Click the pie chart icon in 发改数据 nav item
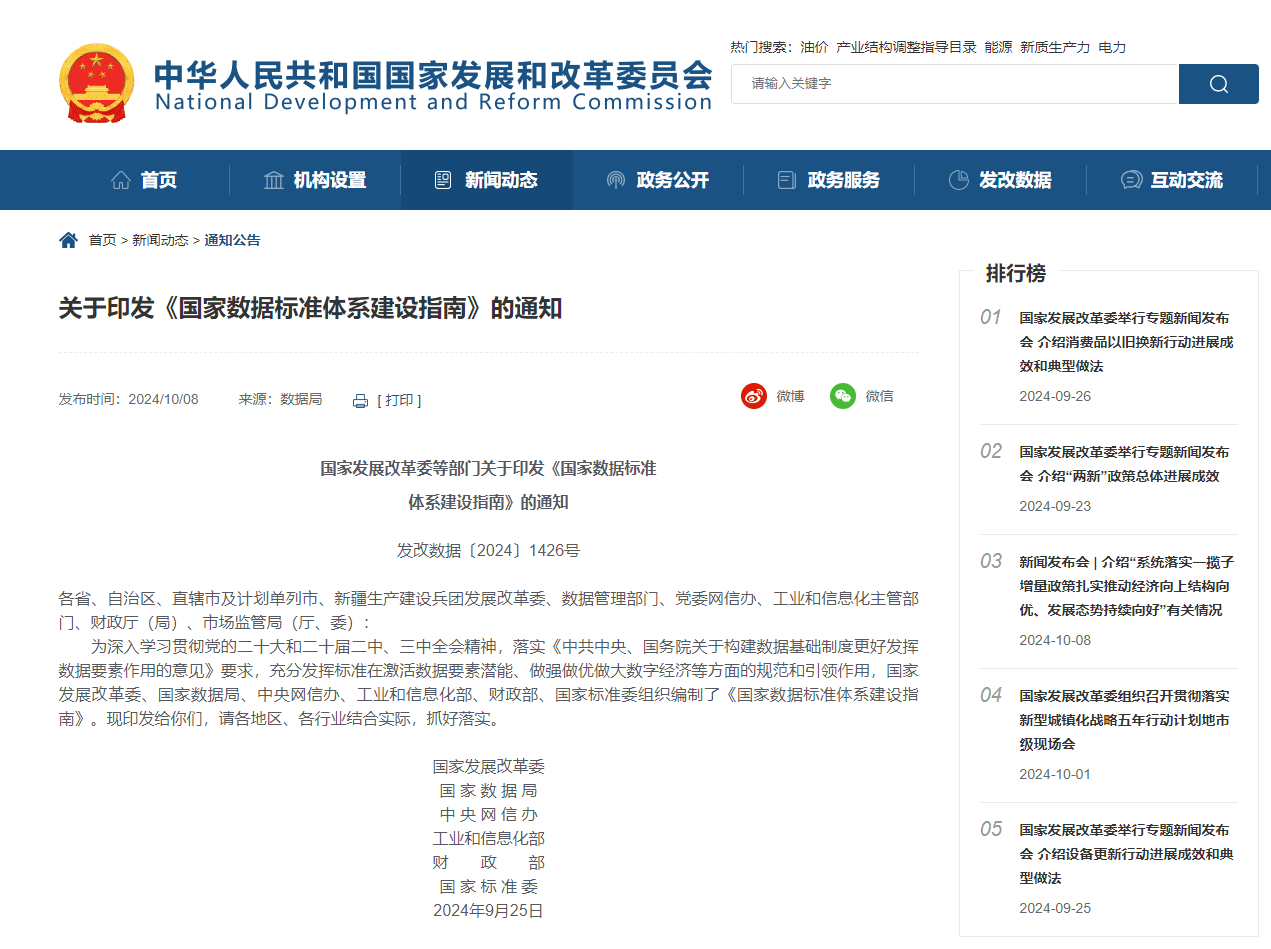 pyautogui.click(x=958, y=180)
